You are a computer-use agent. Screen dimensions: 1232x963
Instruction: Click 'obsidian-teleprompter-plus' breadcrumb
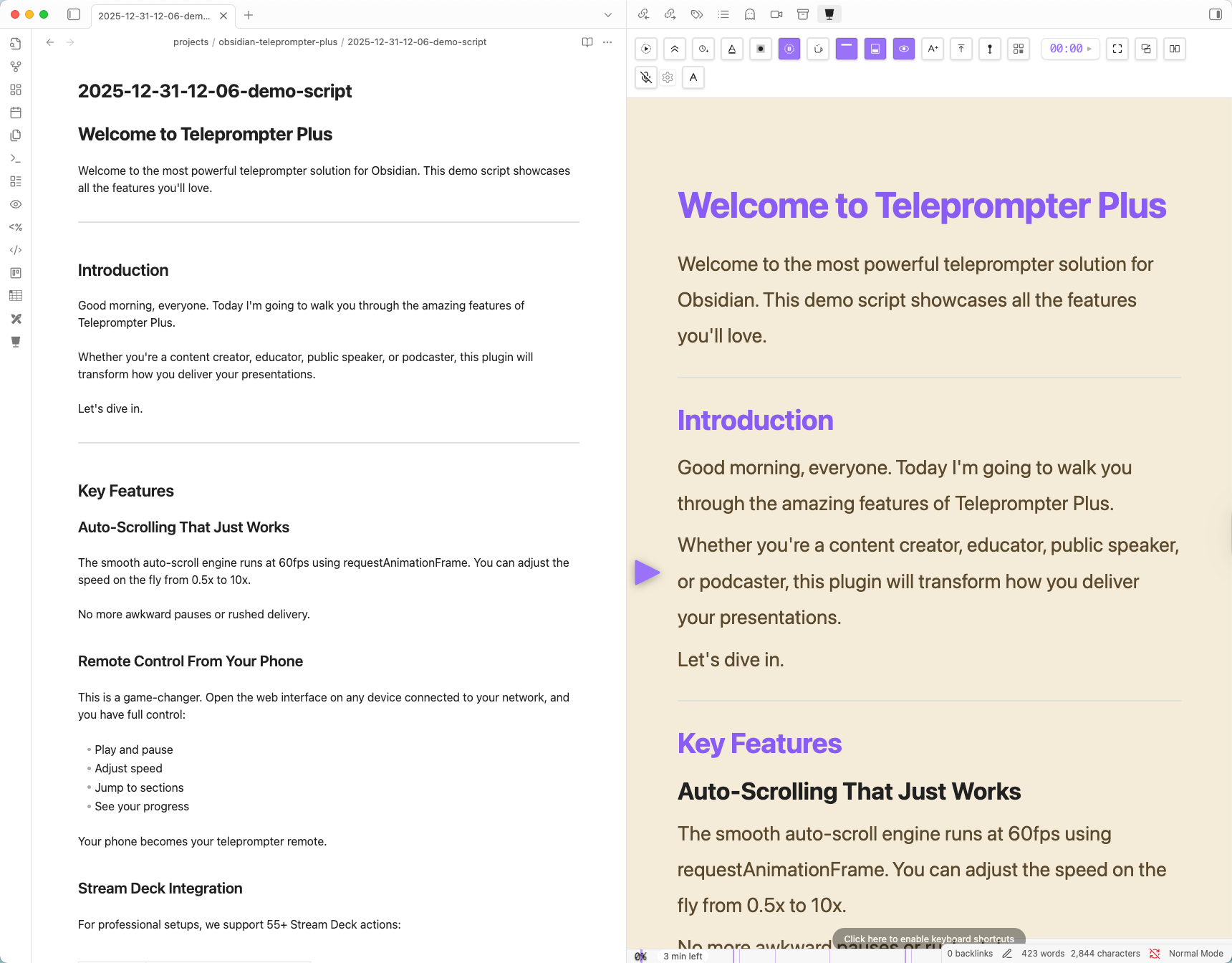(278, 42)
